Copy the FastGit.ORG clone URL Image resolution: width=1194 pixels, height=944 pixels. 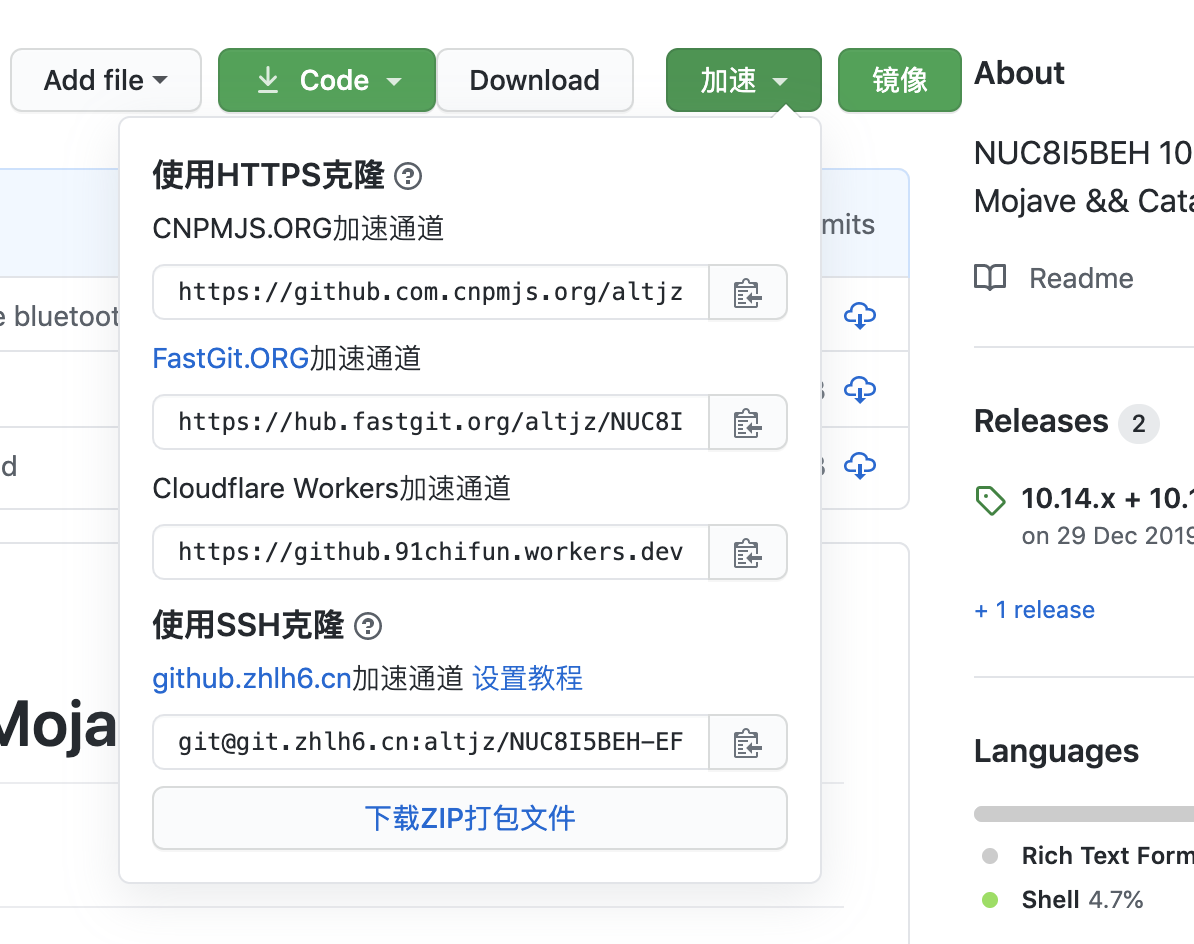[x=747, y=423]
